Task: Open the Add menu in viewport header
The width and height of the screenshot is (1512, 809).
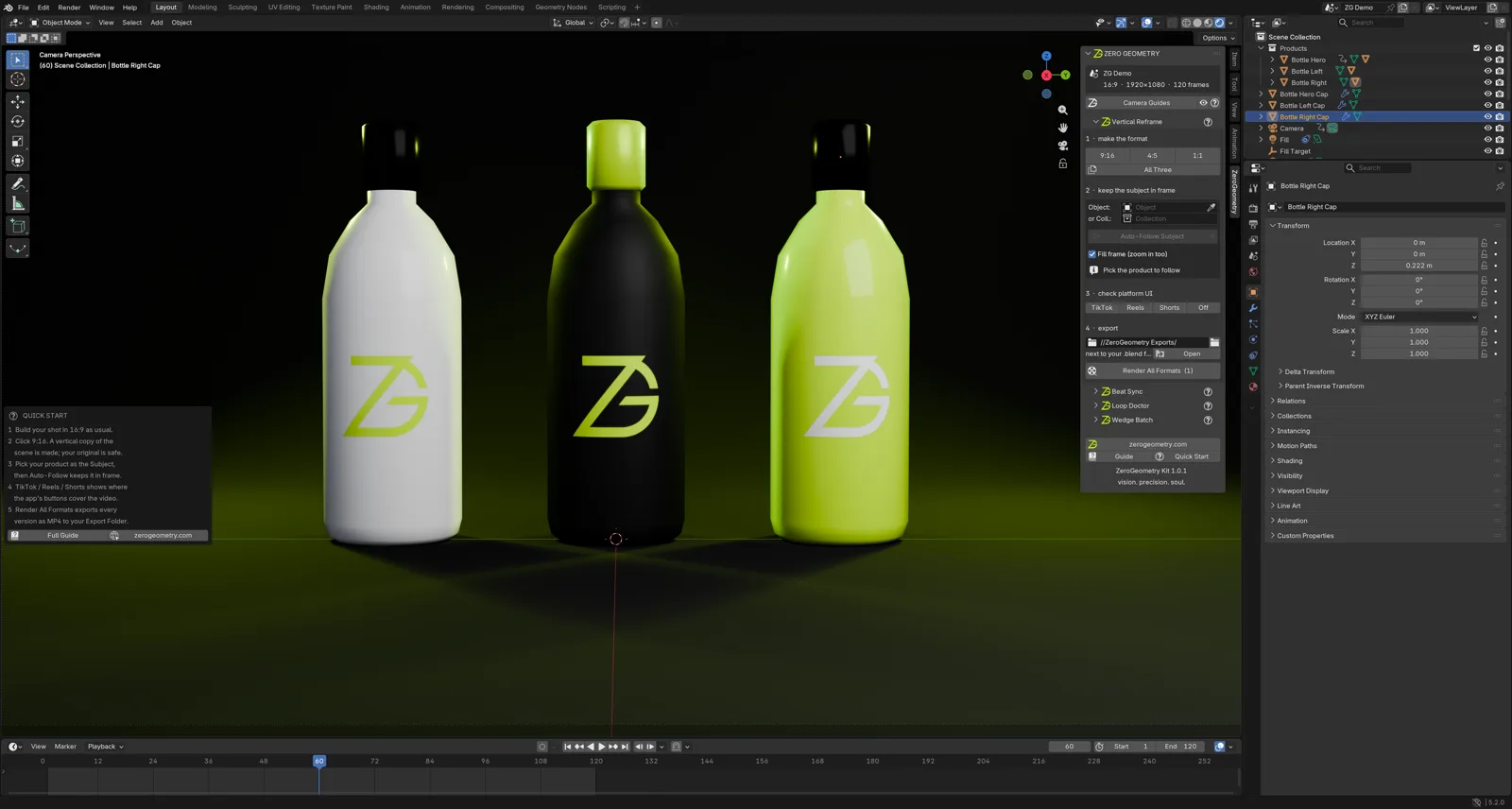Action: (x=157, y=23)
